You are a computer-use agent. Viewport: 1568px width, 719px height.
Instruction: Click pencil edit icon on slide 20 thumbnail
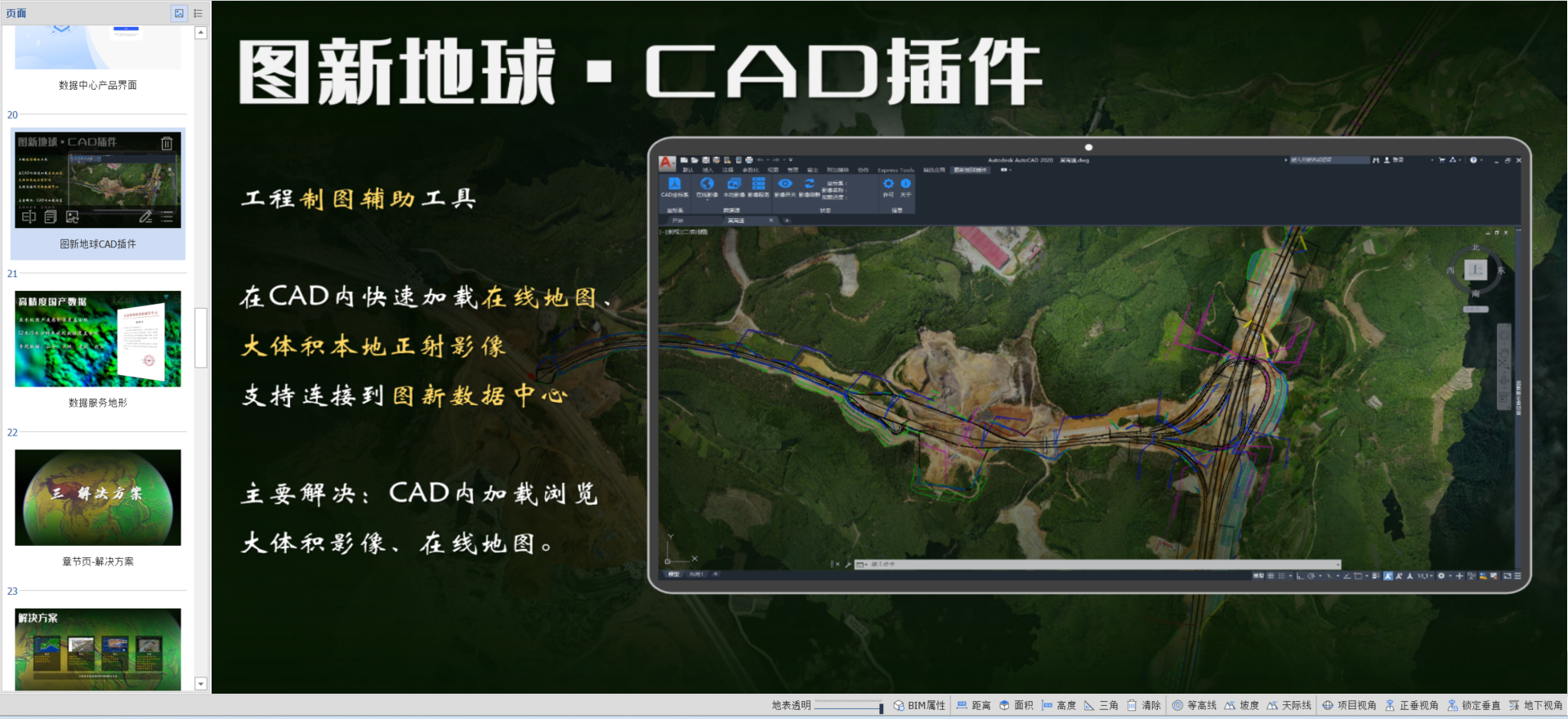145,217
